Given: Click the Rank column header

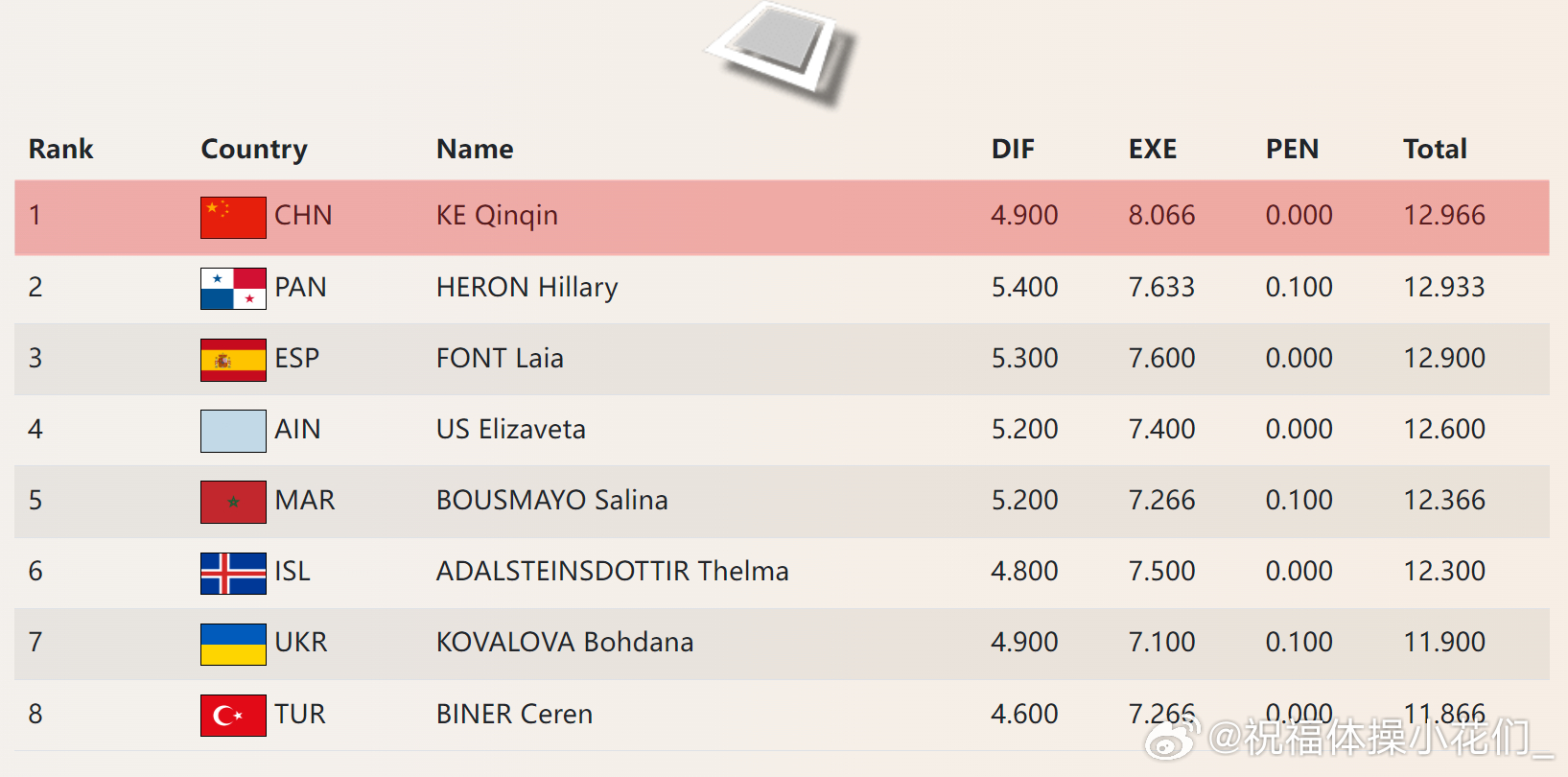Looking at the screenshot, I should tap(60, 149).
